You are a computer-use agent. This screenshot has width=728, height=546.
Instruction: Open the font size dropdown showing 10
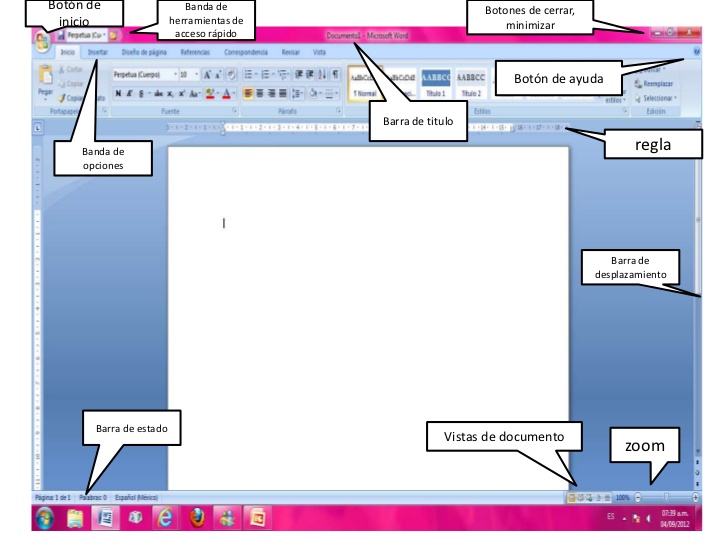[196, 74]
